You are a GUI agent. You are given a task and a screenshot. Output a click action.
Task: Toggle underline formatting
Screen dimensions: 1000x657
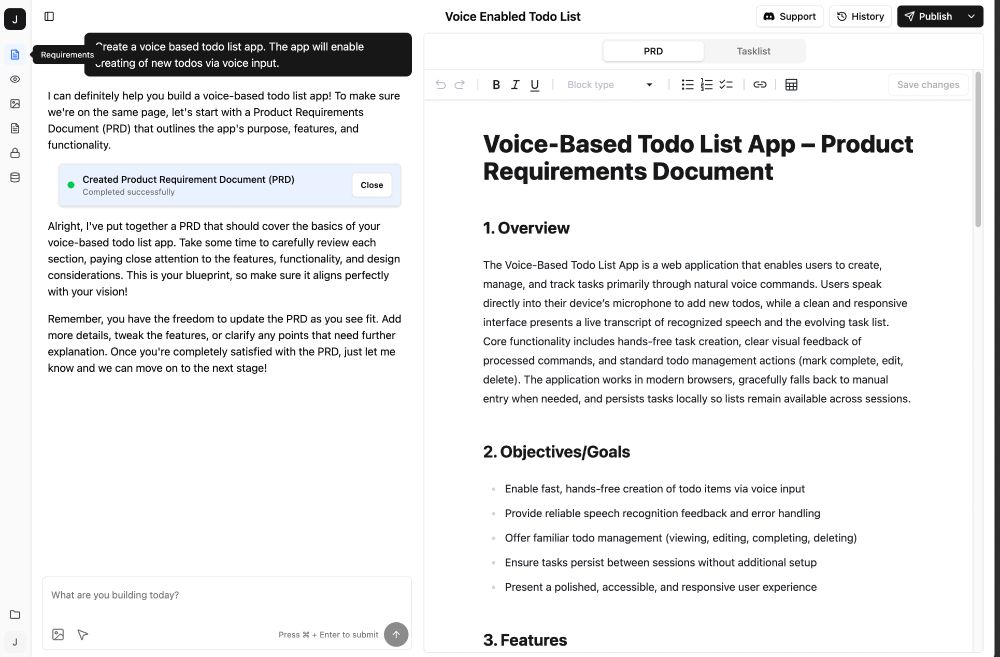pyautogui.click(x=534, y=84)
